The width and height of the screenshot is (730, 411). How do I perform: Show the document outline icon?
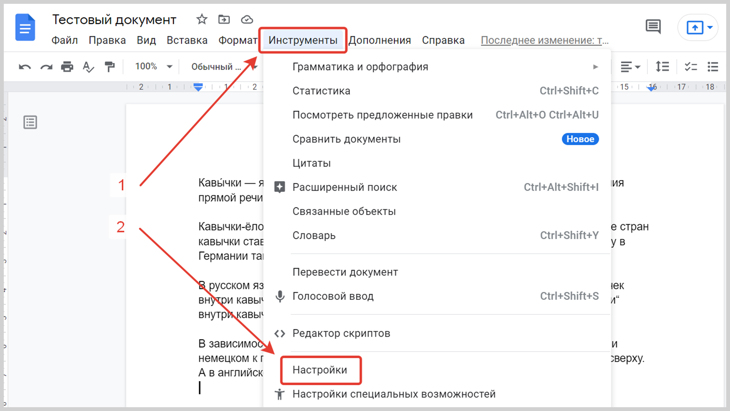pyautogui.click(x=30, y=122)
